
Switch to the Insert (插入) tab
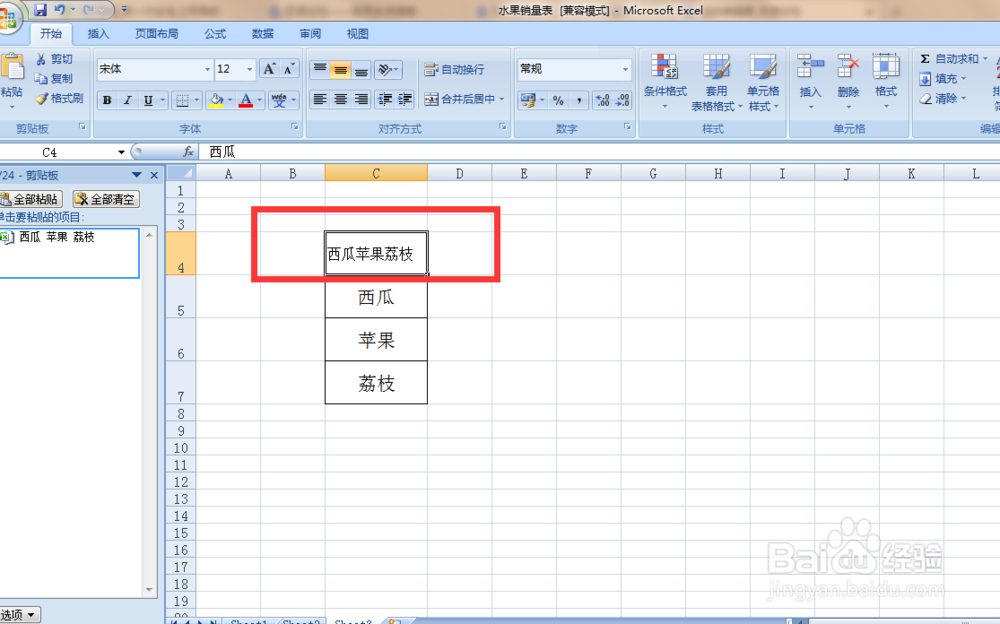point(98,34)
